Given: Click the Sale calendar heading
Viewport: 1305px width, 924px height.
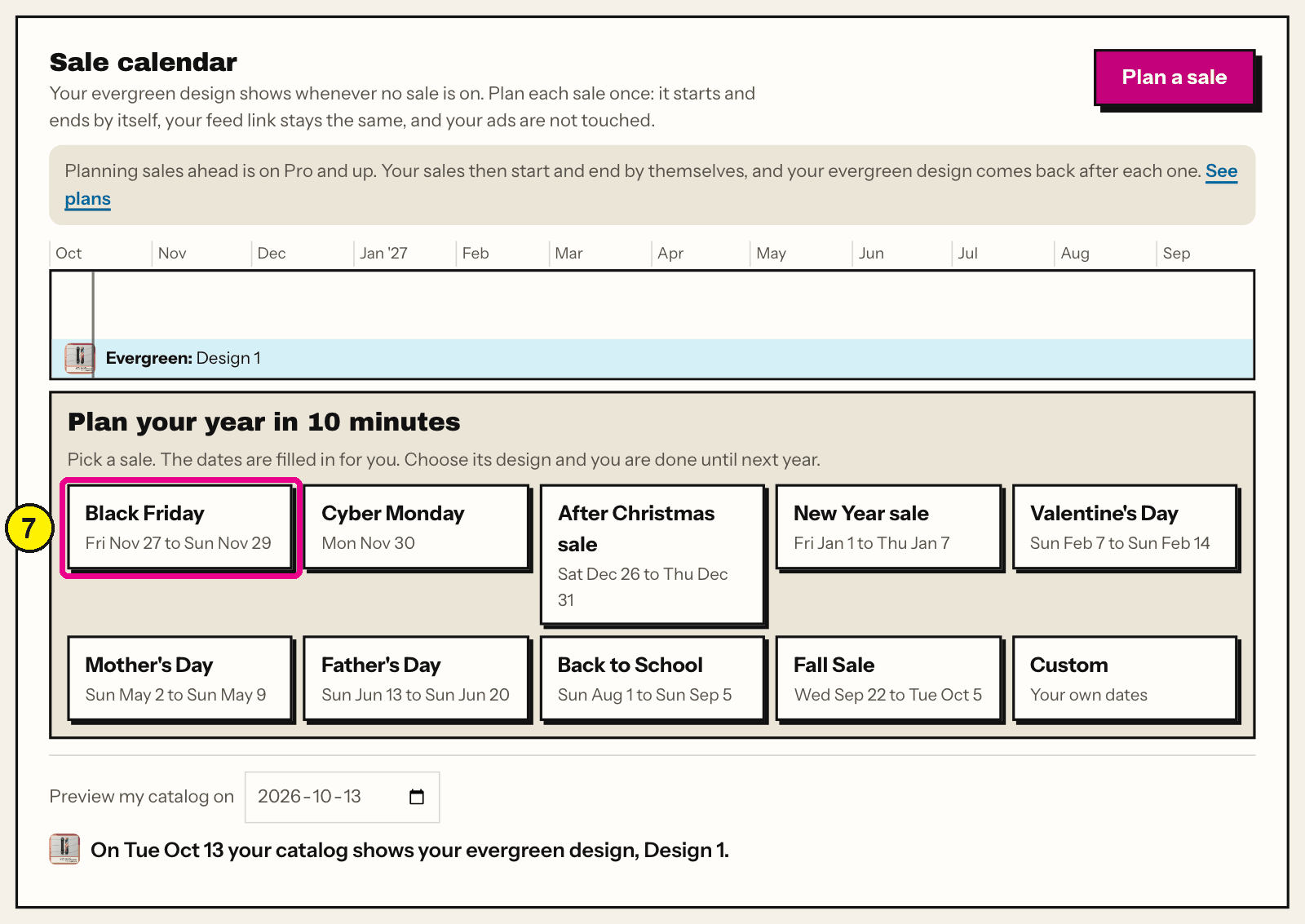Looking at the screenshot, I should [144, 62].
